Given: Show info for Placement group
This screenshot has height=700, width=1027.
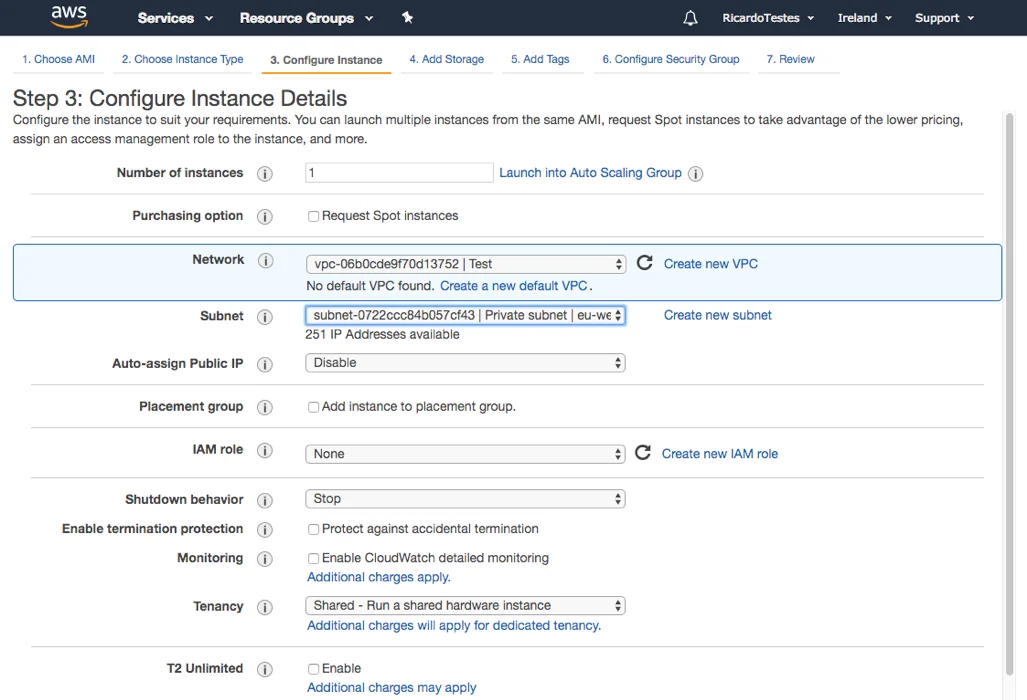Looking at the screenshot, I should 265,407.
